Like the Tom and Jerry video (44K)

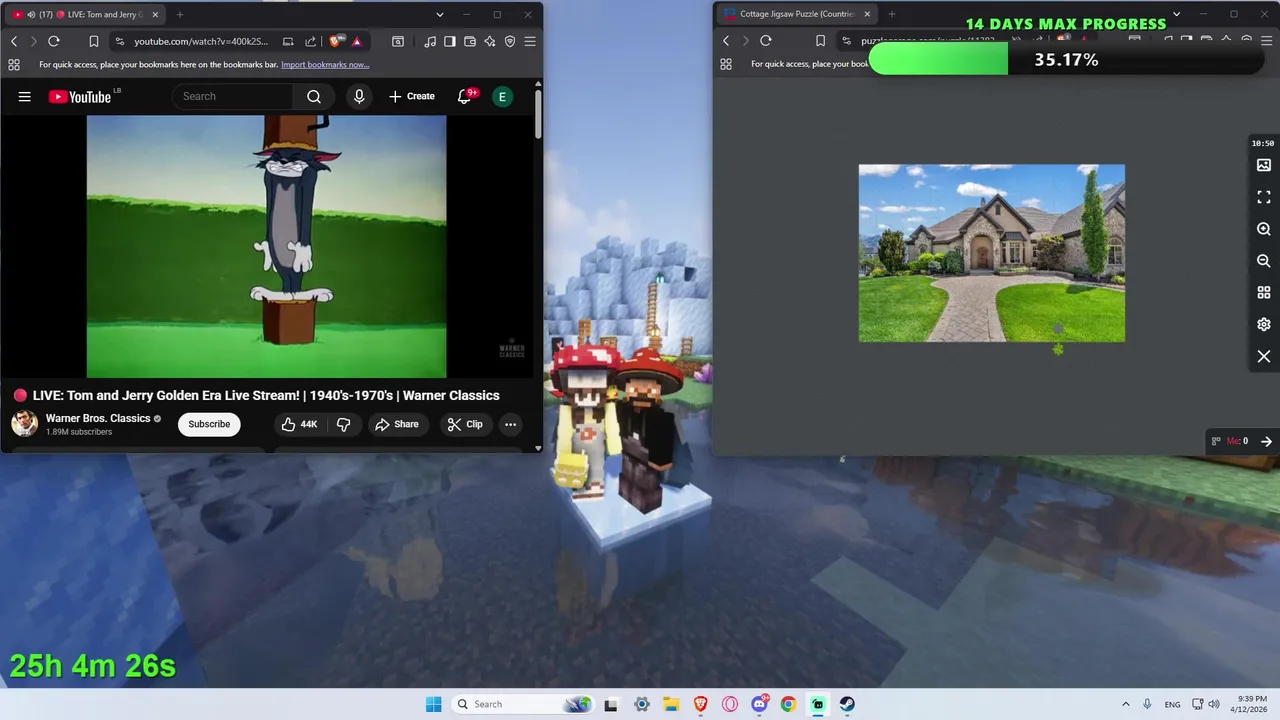[299, 424]
